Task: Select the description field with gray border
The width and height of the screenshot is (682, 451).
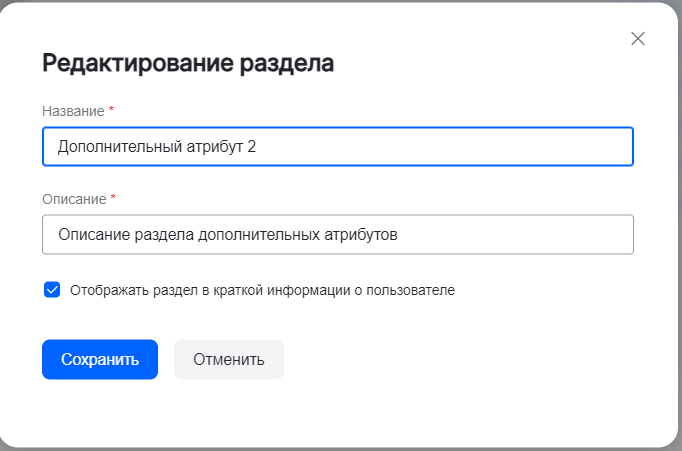Action: click(338, 234)
